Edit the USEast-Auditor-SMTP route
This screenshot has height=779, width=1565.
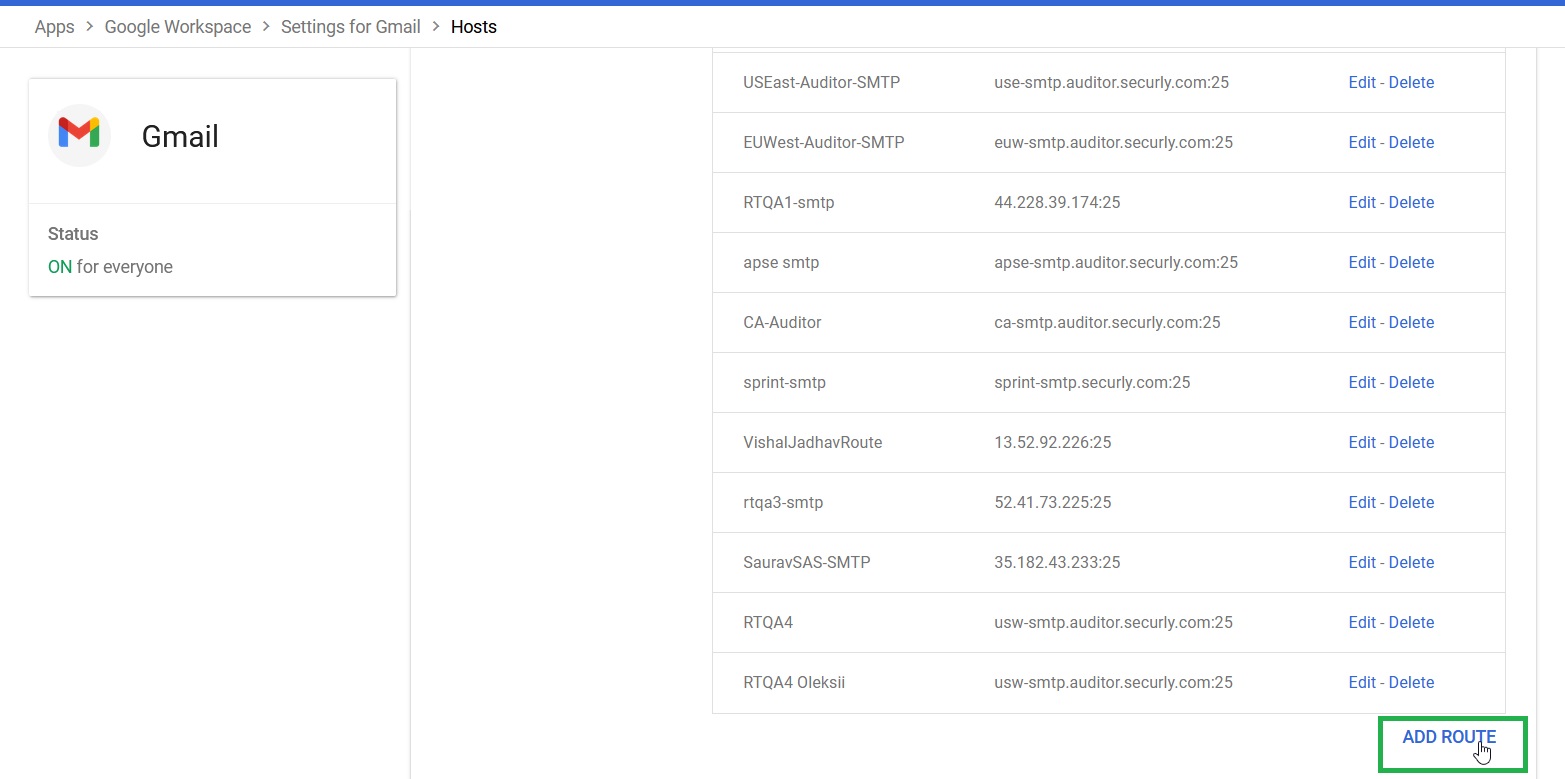click(x=1361, y=83)
